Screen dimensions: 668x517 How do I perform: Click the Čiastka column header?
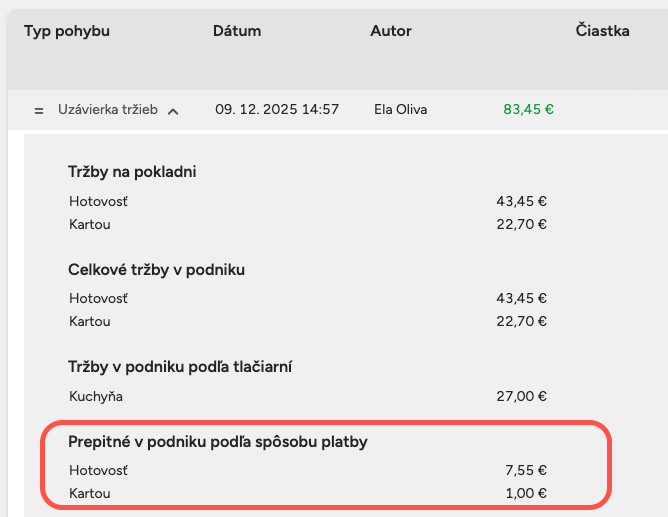click(602, 31)
